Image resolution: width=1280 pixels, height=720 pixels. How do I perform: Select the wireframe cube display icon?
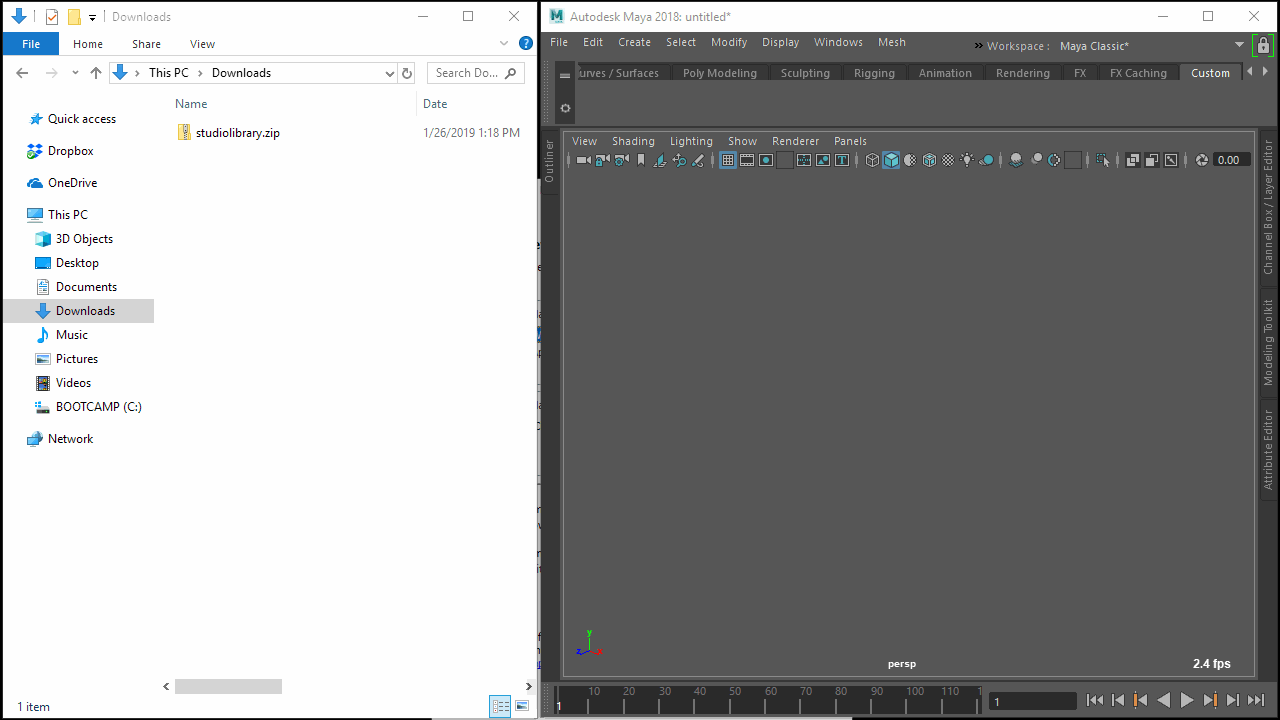pos(871,159)
